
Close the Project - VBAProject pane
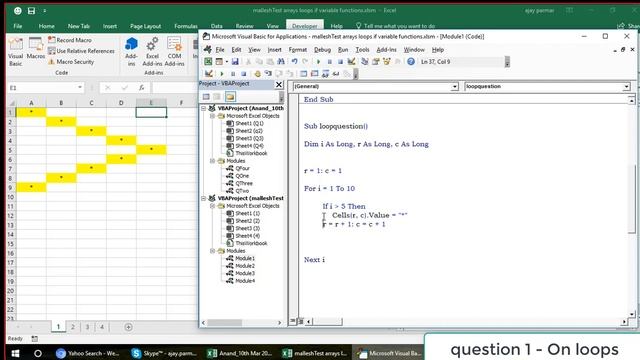coord(279,84)
